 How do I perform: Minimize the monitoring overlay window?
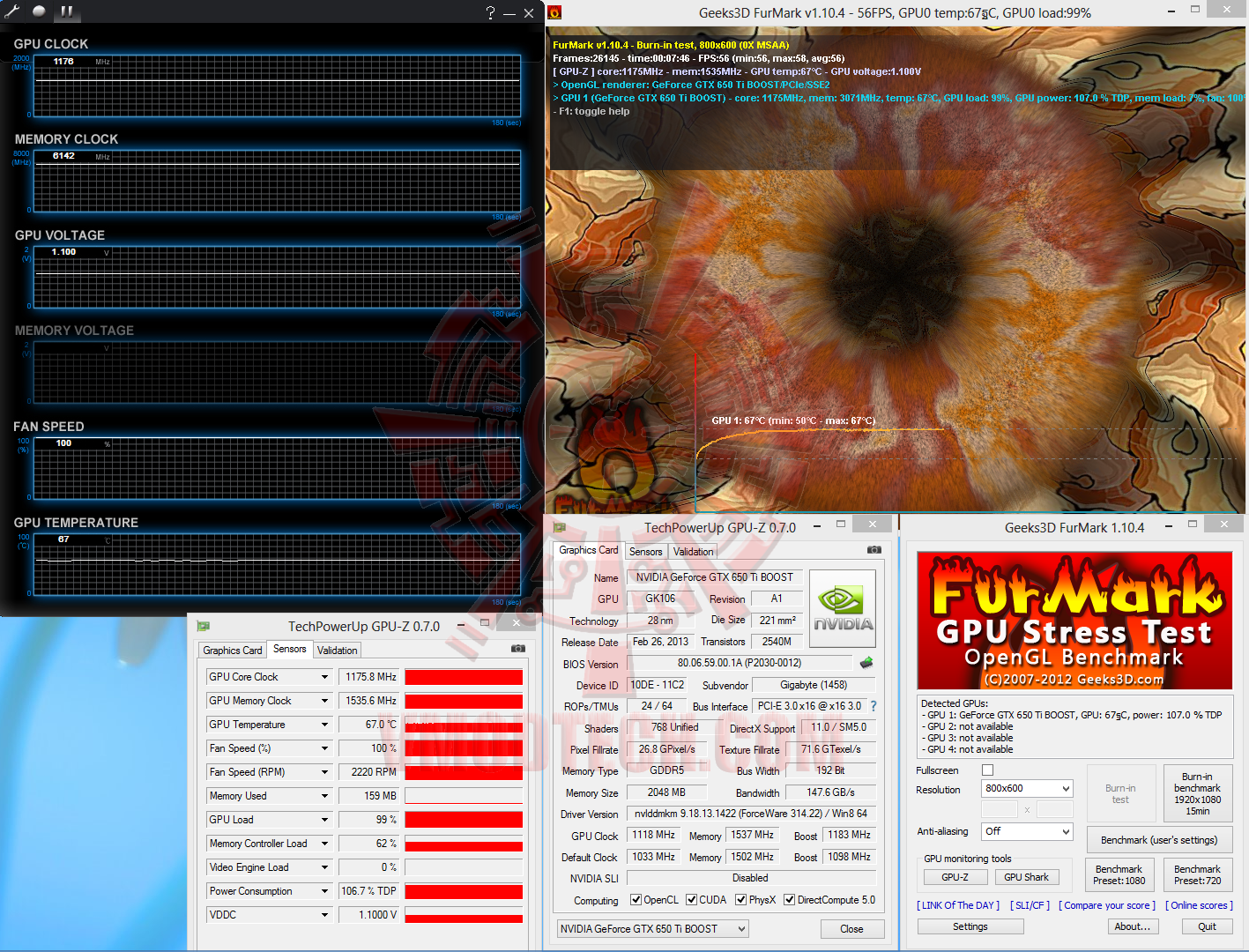click(x=509, y=13)
